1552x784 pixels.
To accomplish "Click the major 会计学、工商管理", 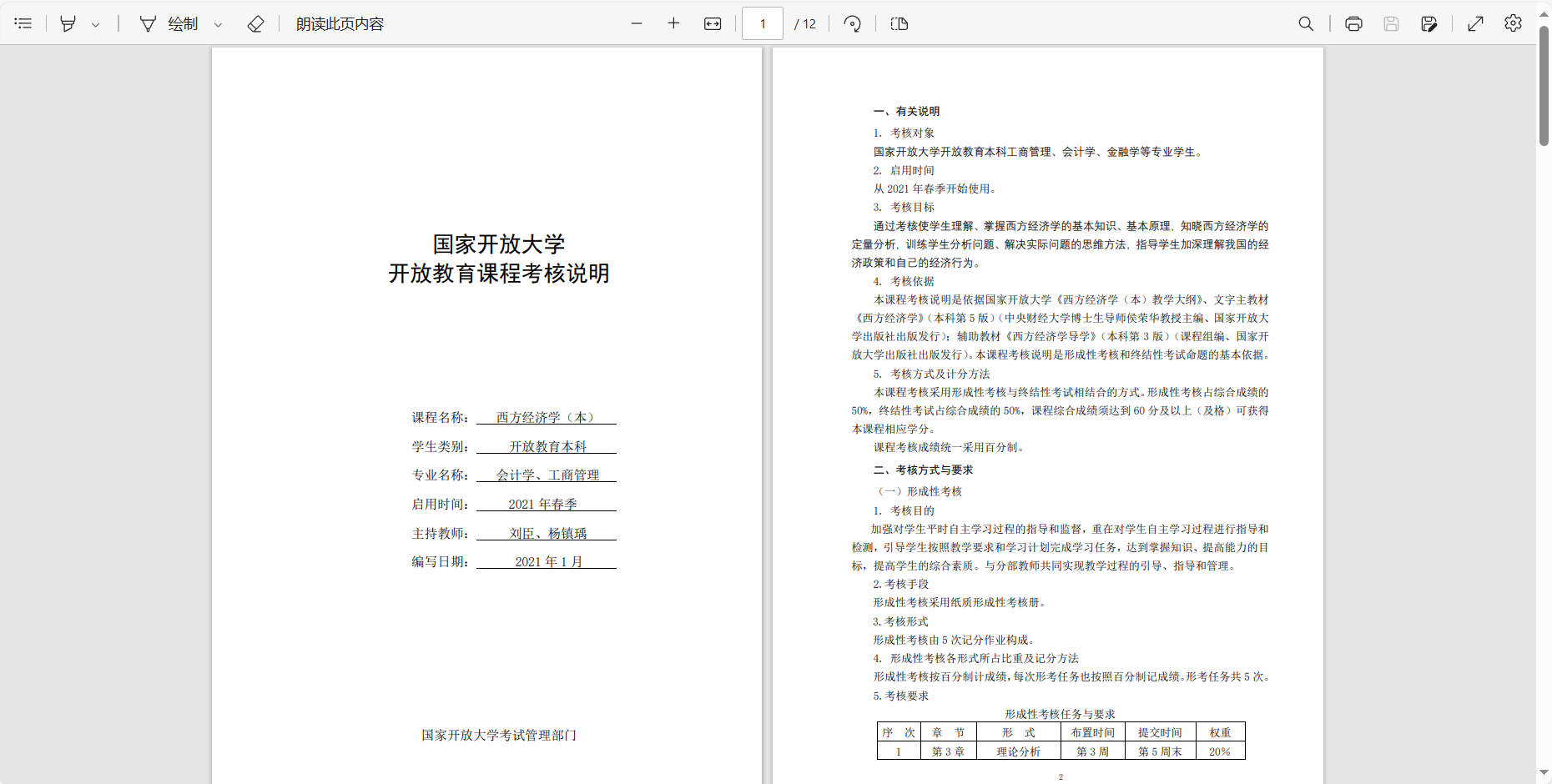I will tap(547, 475).
